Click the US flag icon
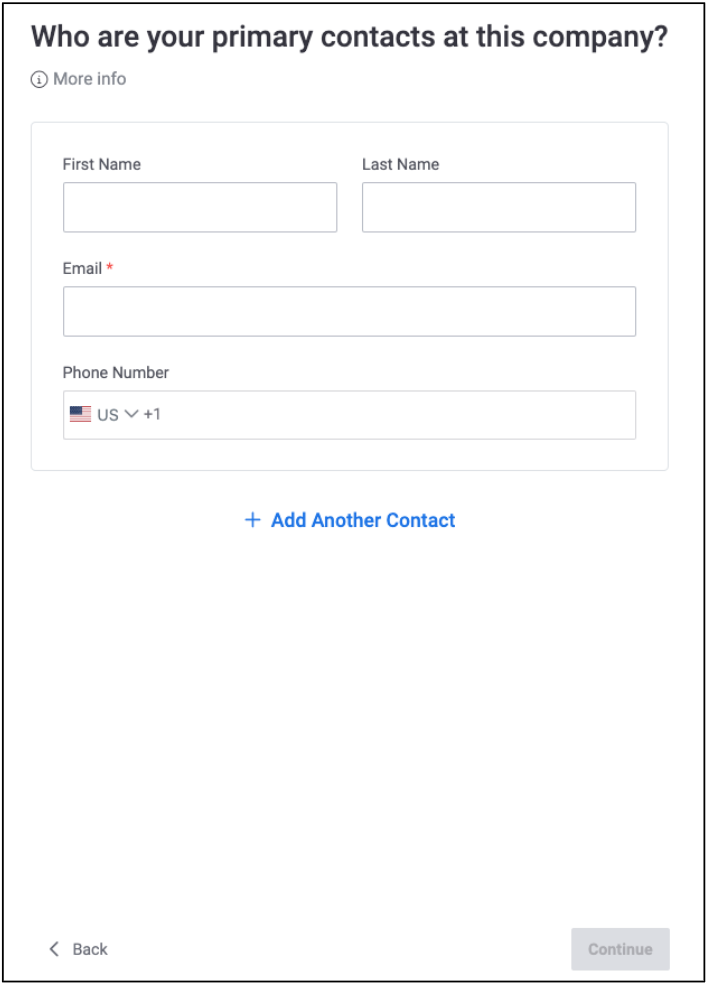 click(x=80, y=414)
